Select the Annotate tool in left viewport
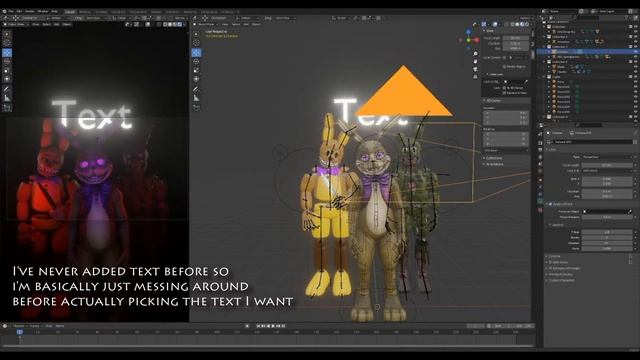The image size is (640, 360). pyautogui.click(x=7, y=89)
